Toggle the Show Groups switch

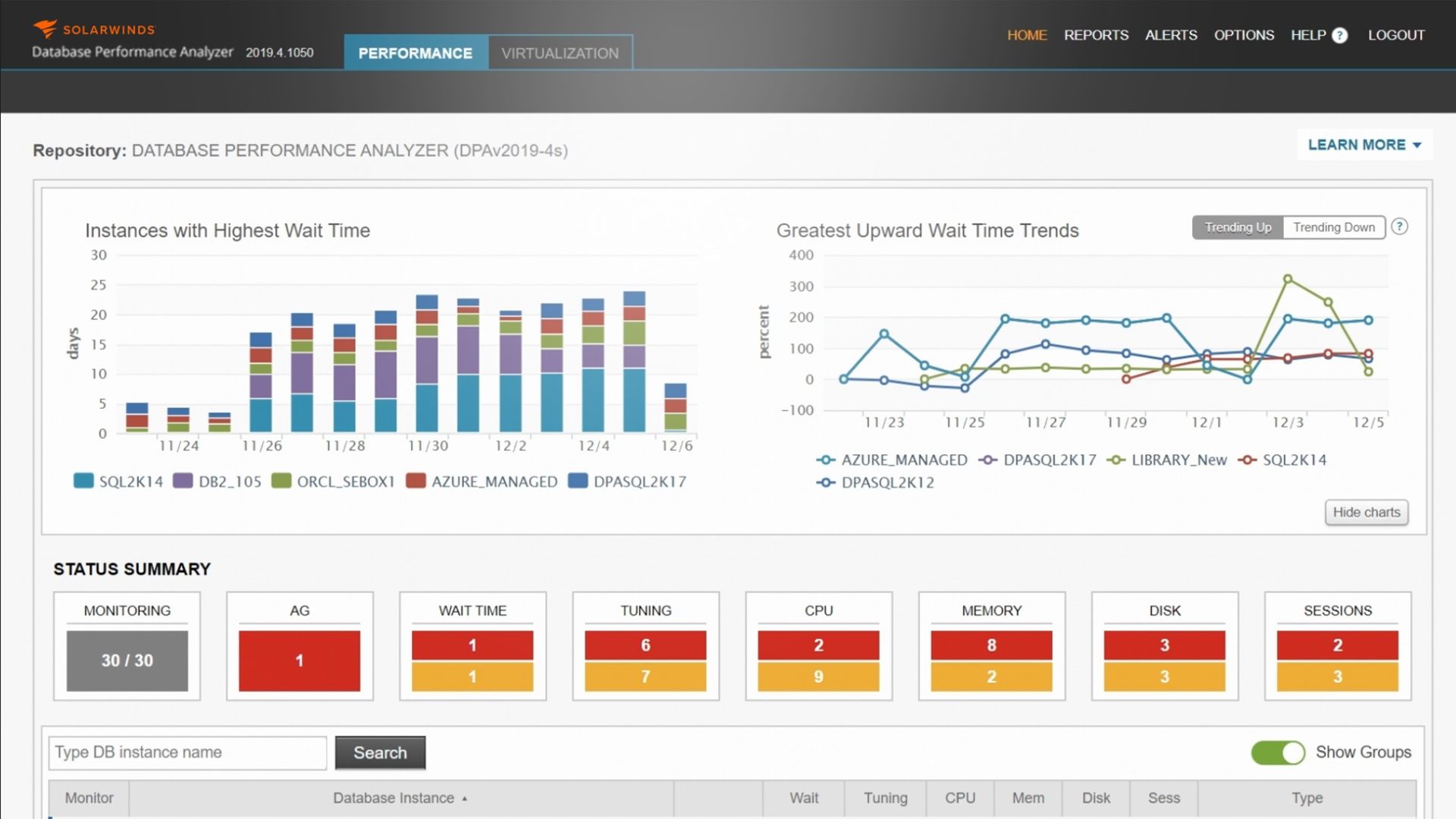tap(1278, 753)
